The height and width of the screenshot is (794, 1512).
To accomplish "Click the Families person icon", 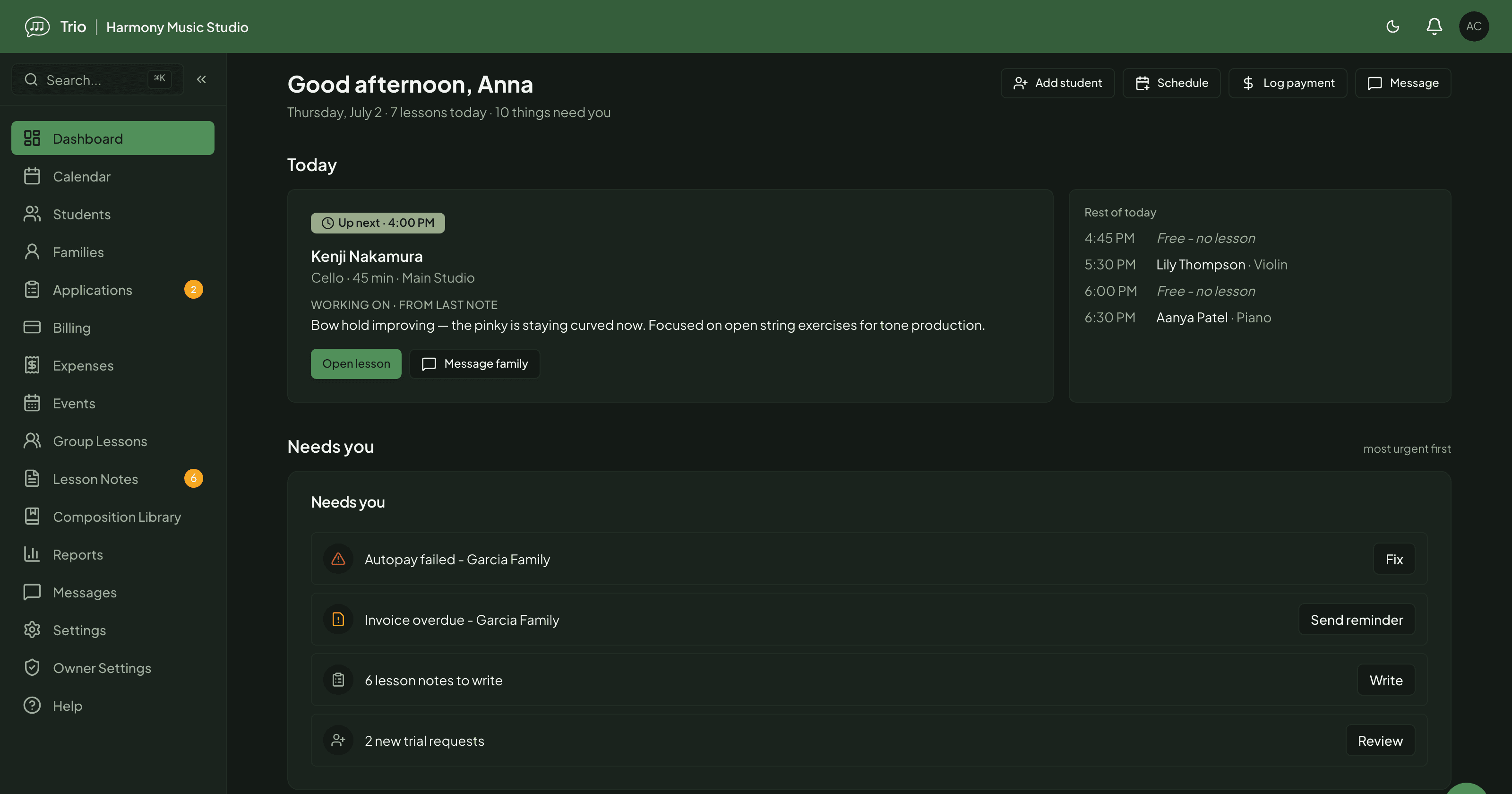I will 32,252.
